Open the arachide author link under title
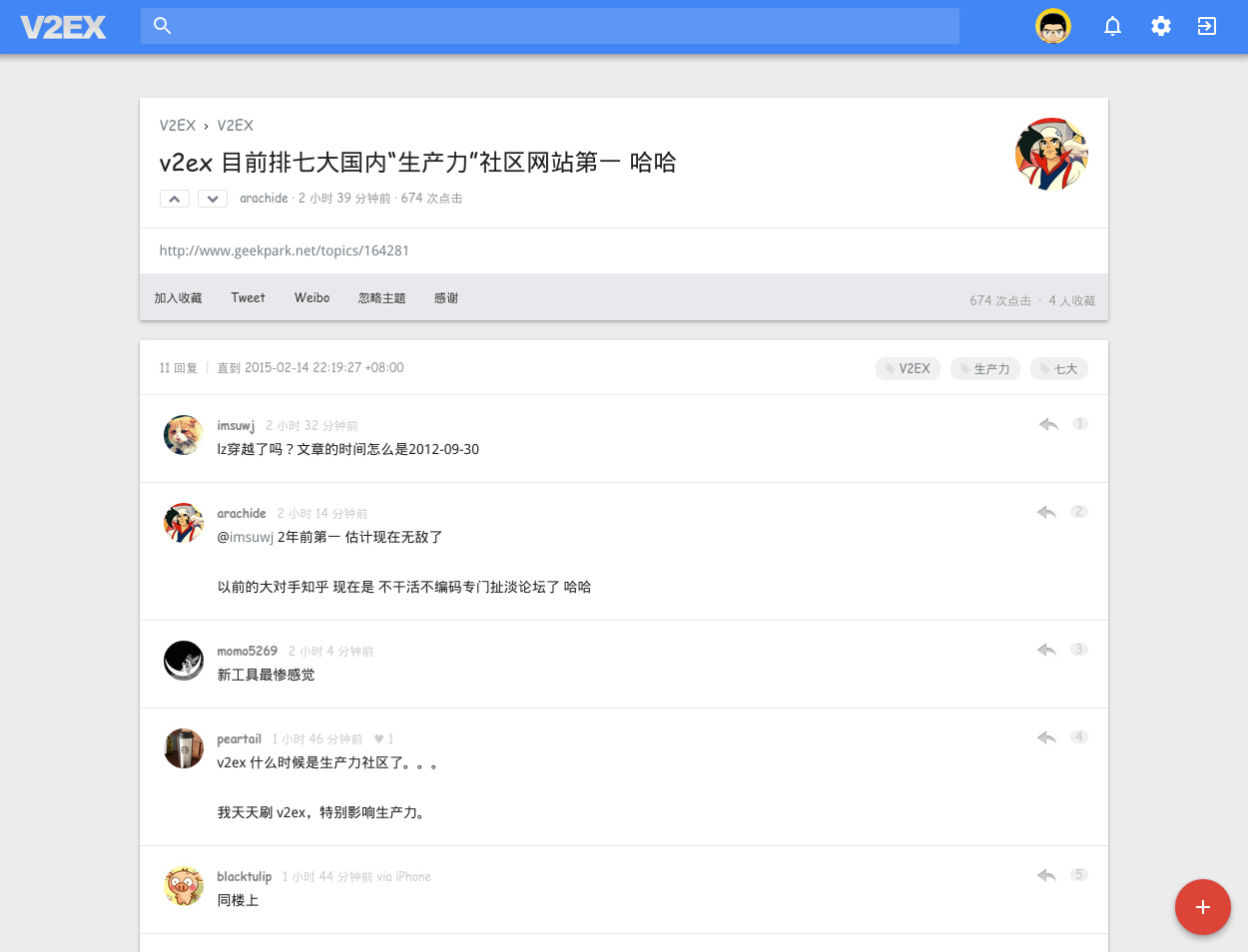 point(264,199)
